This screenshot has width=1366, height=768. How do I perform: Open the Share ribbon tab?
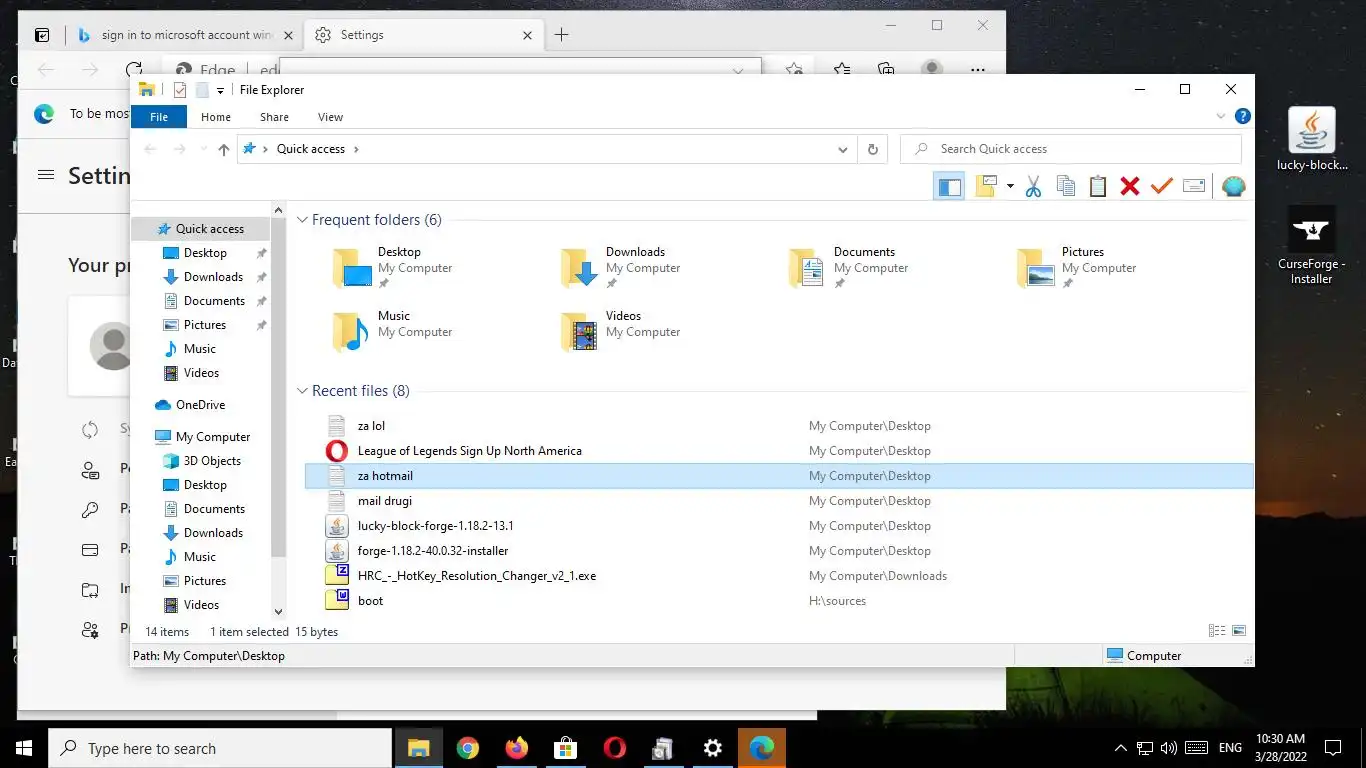pos(274,117)
